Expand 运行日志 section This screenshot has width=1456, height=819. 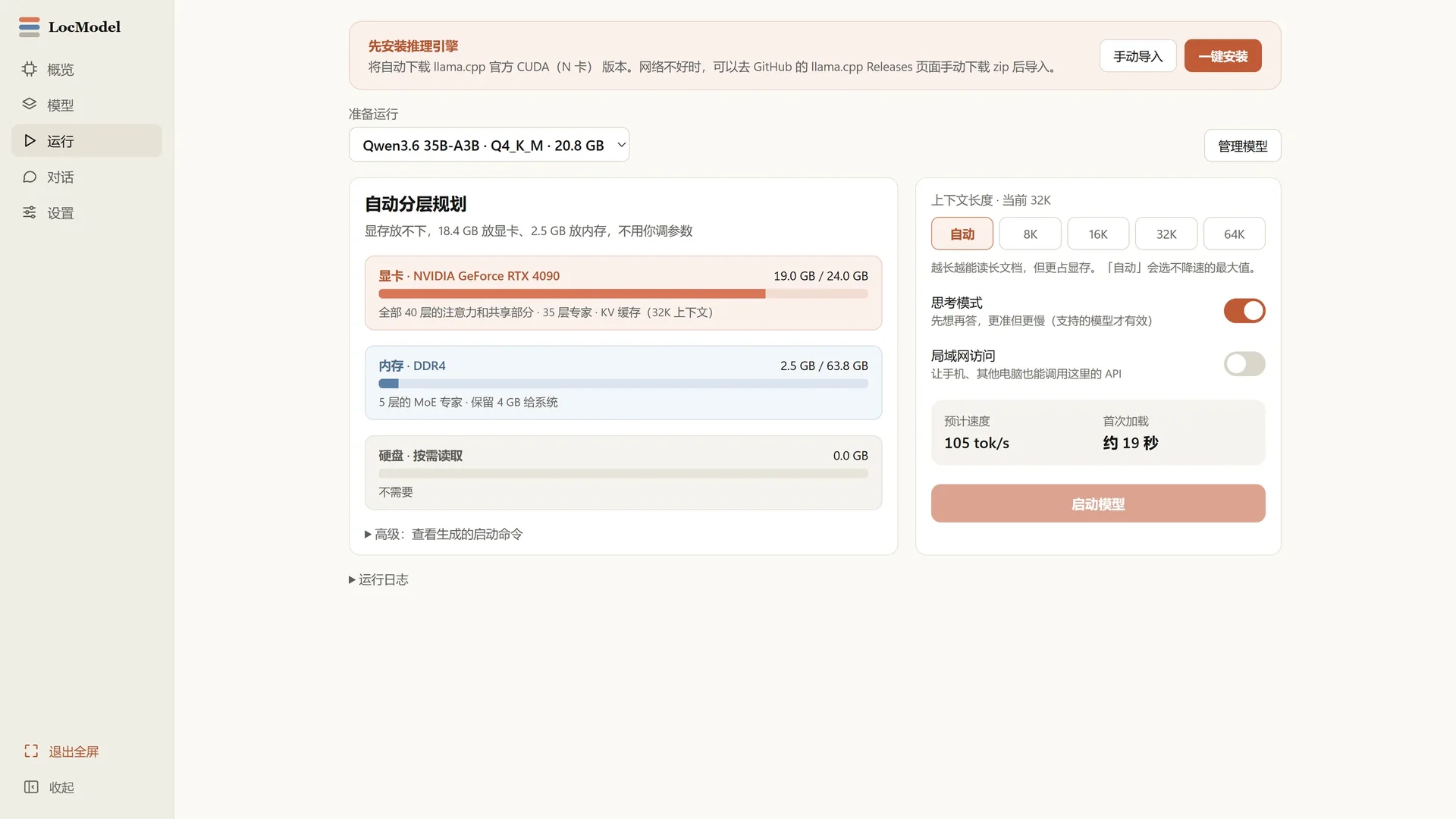tap(378, 579)
